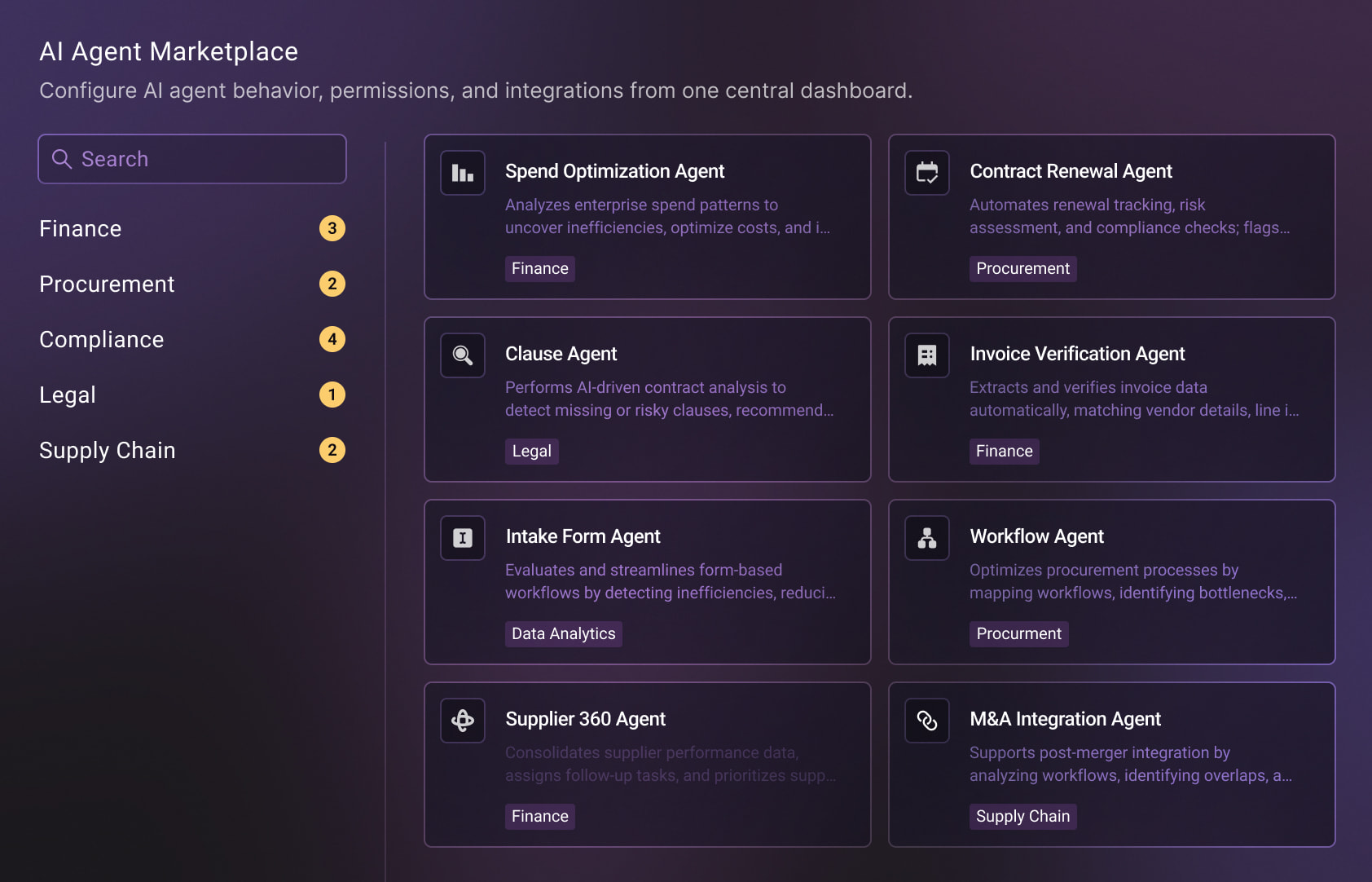Viewport: 1372px width, 882px height.
Task: Click the Data Analytics tag on Intake Form
Action: point(563,634)
